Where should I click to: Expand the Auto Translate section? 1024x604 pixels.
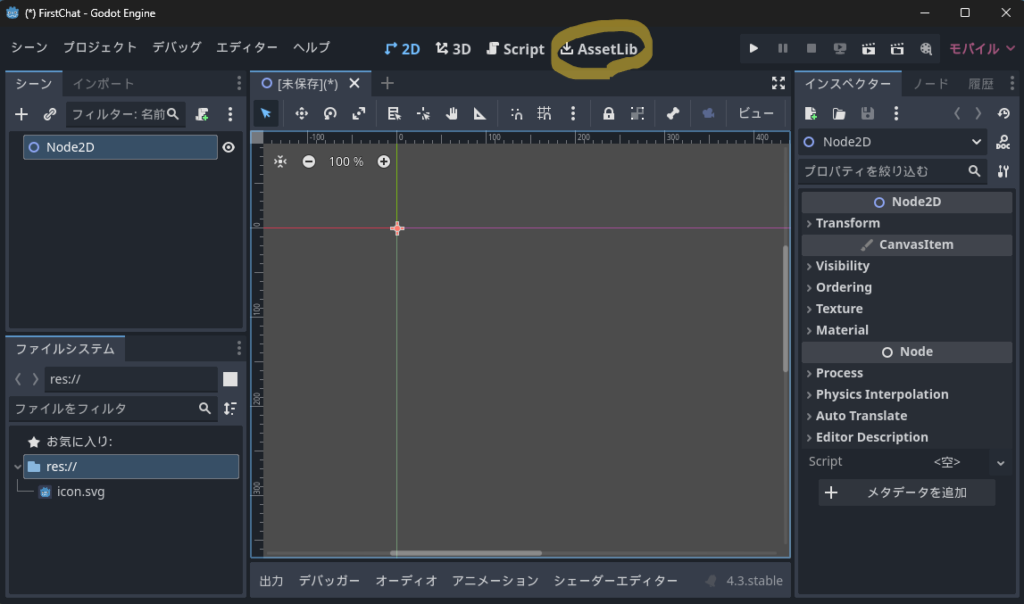click(x=906, y=416)
